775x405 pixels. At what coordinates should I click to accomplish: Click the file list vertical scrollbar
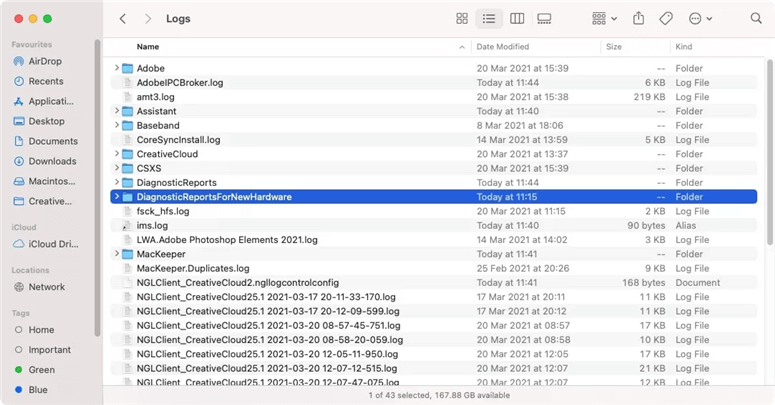click(x=770, y=151)
